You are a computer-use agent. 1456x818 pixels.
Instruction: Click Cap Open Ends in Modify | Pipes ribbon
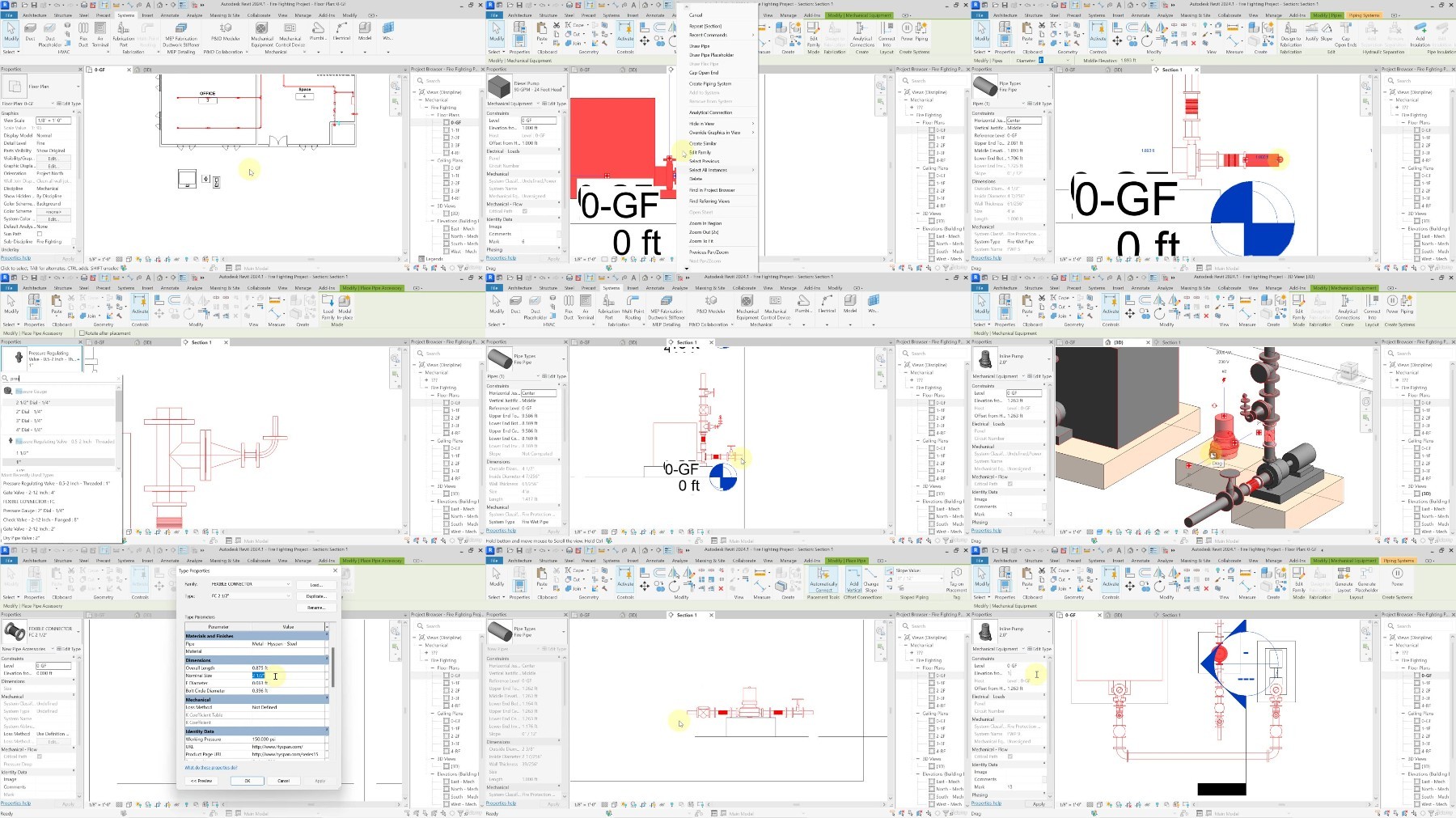(x=1346, y=34)
